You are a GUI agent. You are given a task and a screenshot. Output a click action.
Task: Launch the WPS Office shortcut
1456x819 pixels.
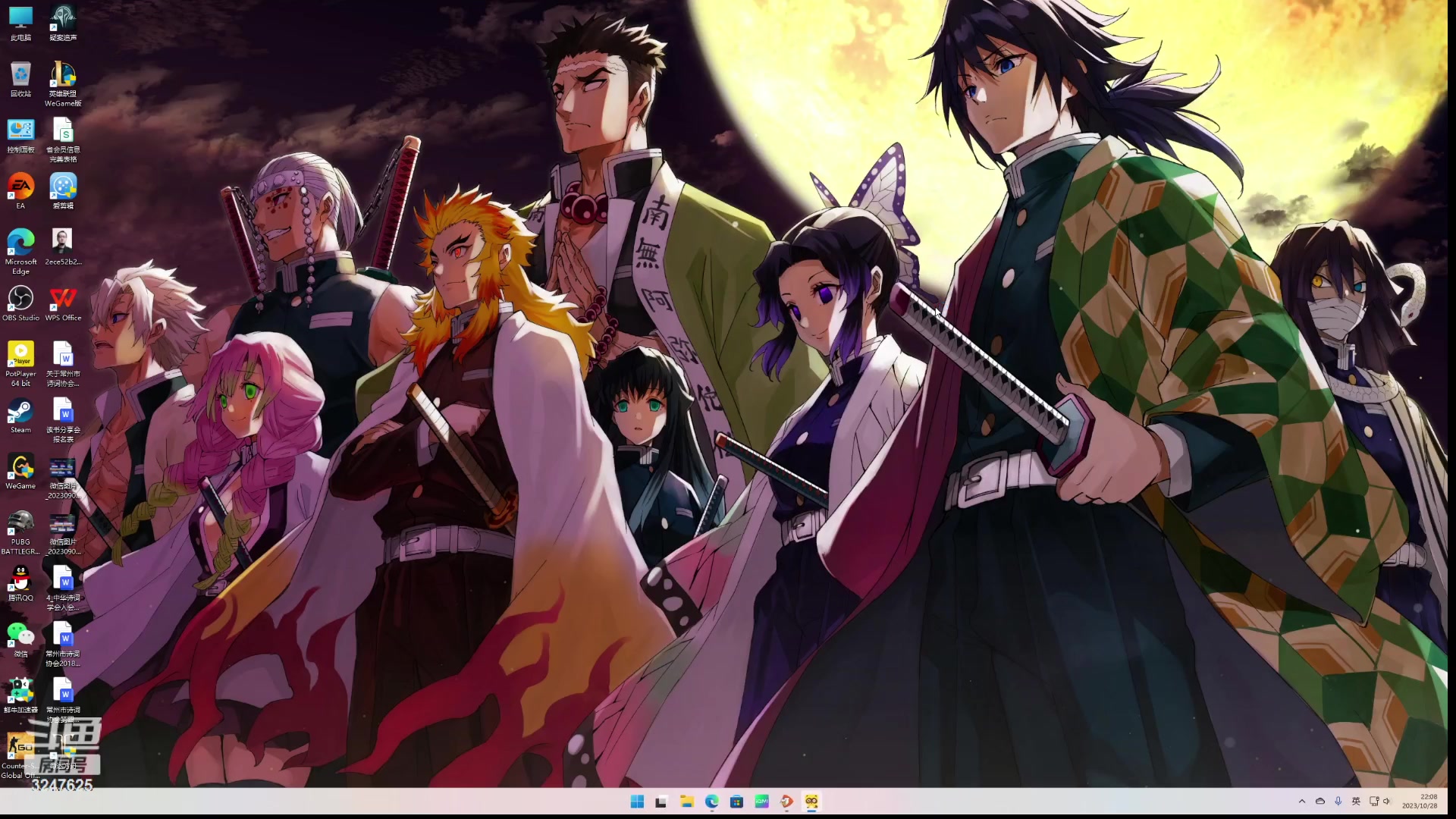point(63,303)
